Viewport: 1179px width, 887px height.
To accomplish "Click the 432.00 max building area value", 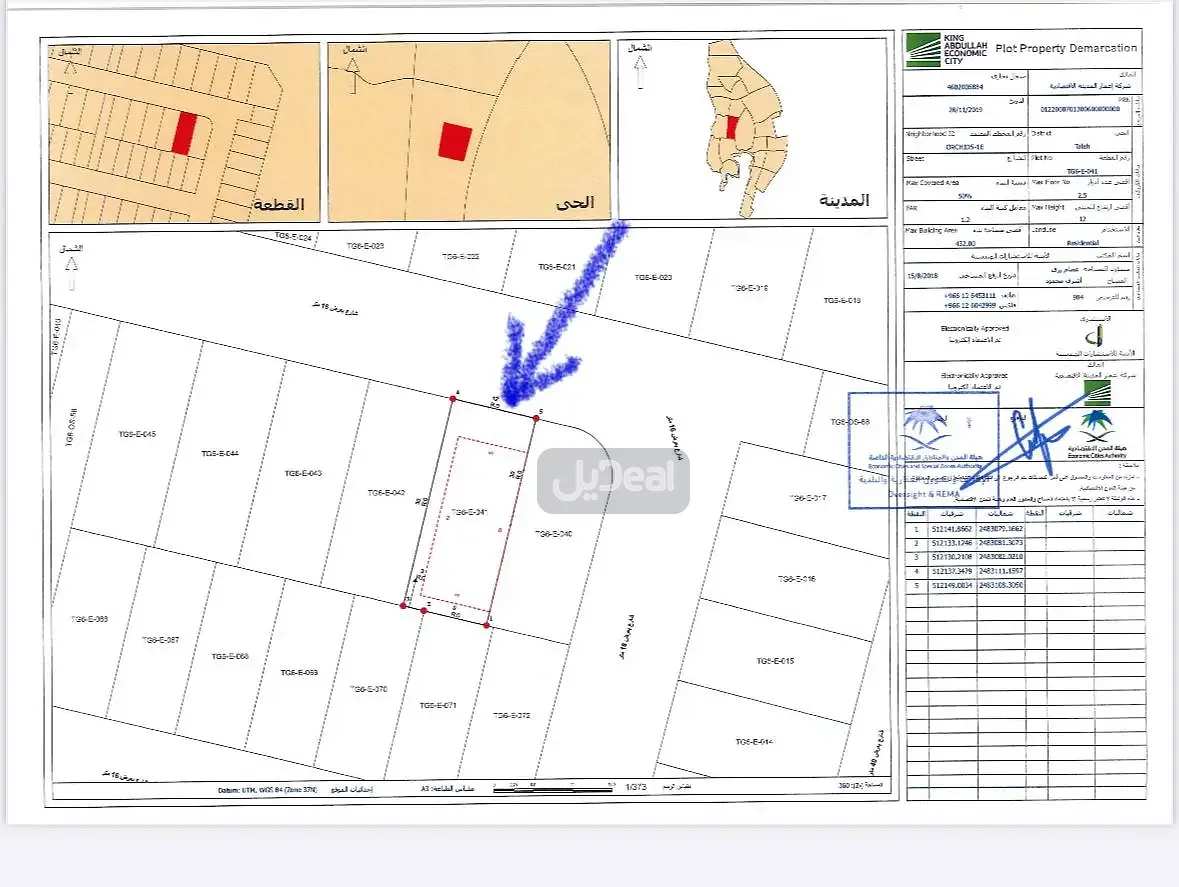I will 939,243.
